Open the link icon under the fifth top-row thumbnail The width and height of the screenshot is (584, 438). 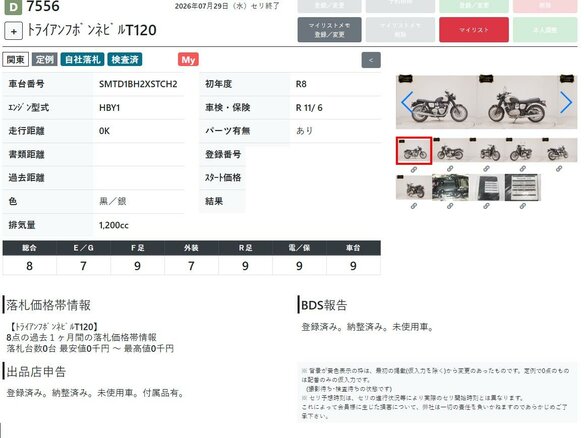point(559,169)
